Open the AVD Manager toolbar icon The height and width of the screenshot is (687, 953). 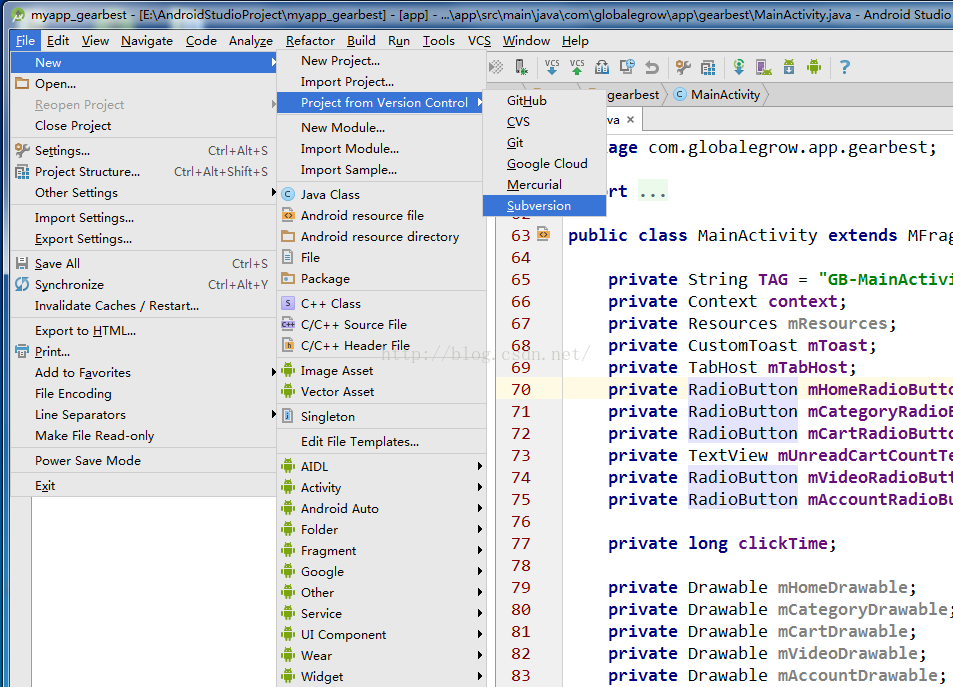tap(763, 67)
